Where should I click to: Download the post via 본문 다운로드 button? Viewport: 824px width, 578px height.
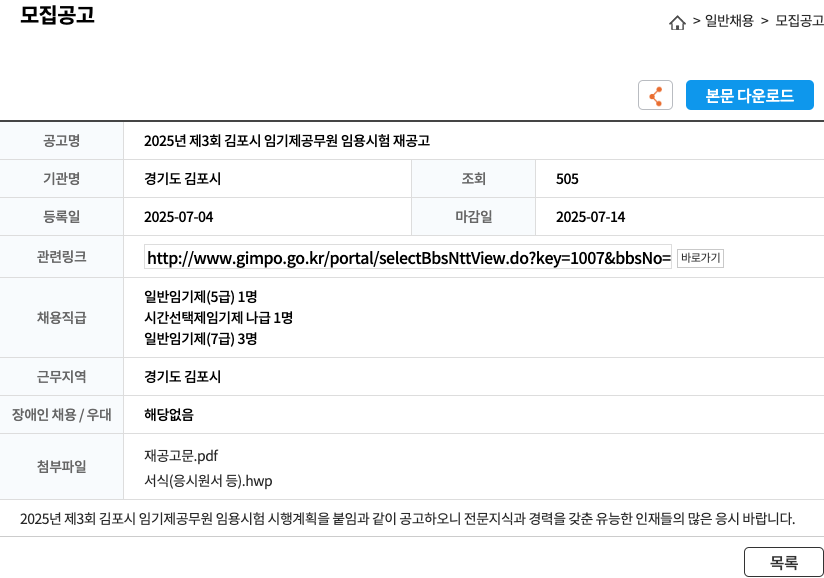pyautogui.click(x=749, y=95)
